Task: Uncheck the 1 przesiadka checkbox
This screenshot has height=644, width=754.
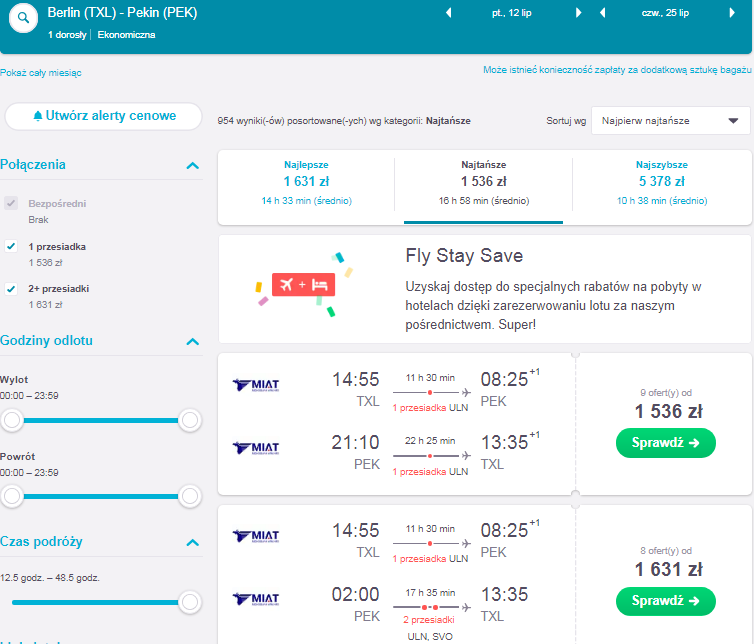Action: pyautogui.click(x=11, y=246)
